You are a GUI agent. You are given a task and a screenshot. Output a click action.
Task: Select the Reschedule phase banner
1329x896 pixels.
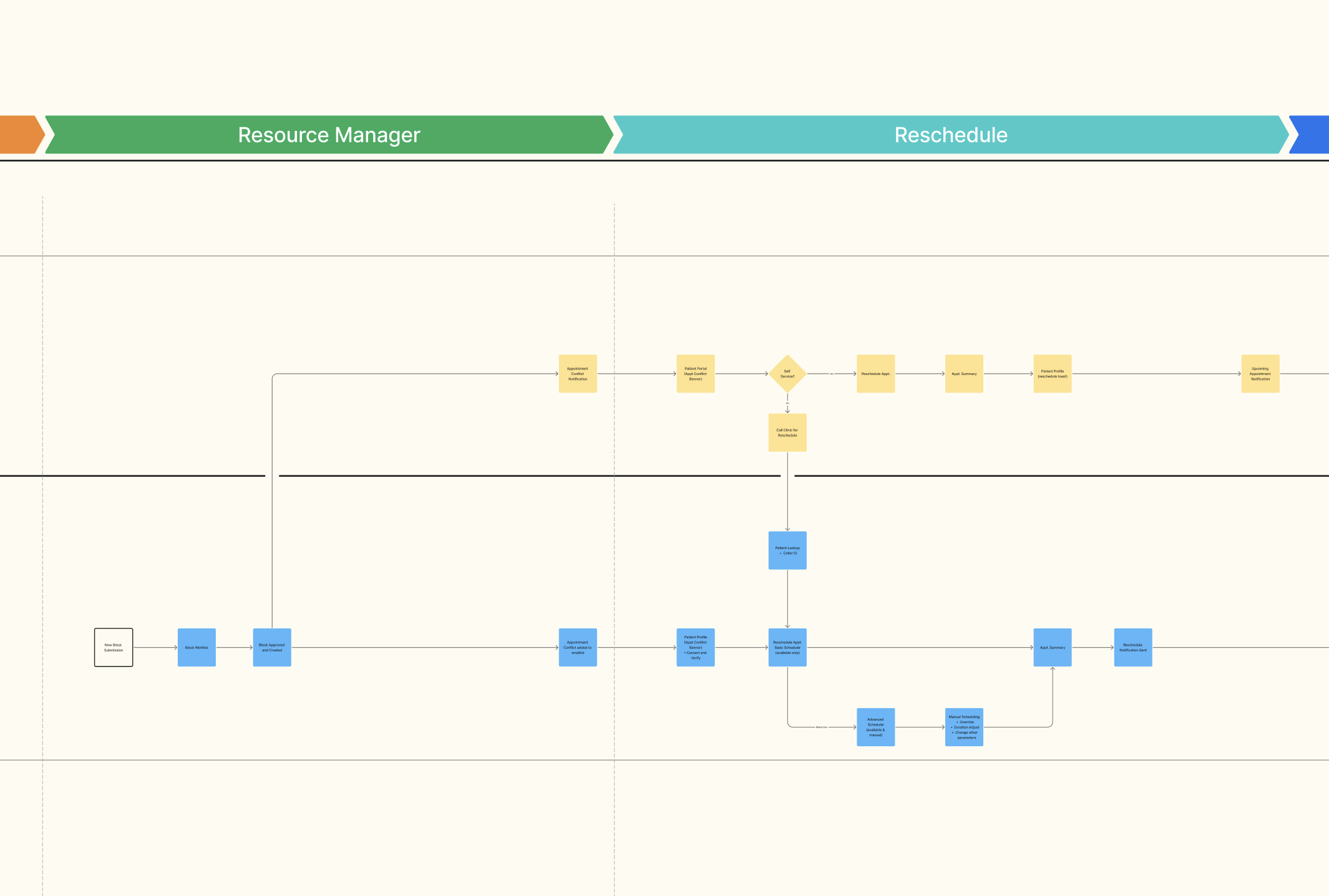951,135
